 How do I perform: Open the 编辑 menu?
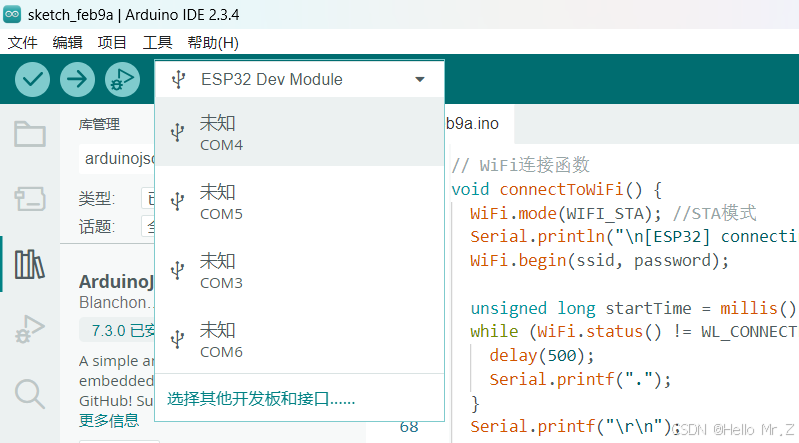coord(67,42)
